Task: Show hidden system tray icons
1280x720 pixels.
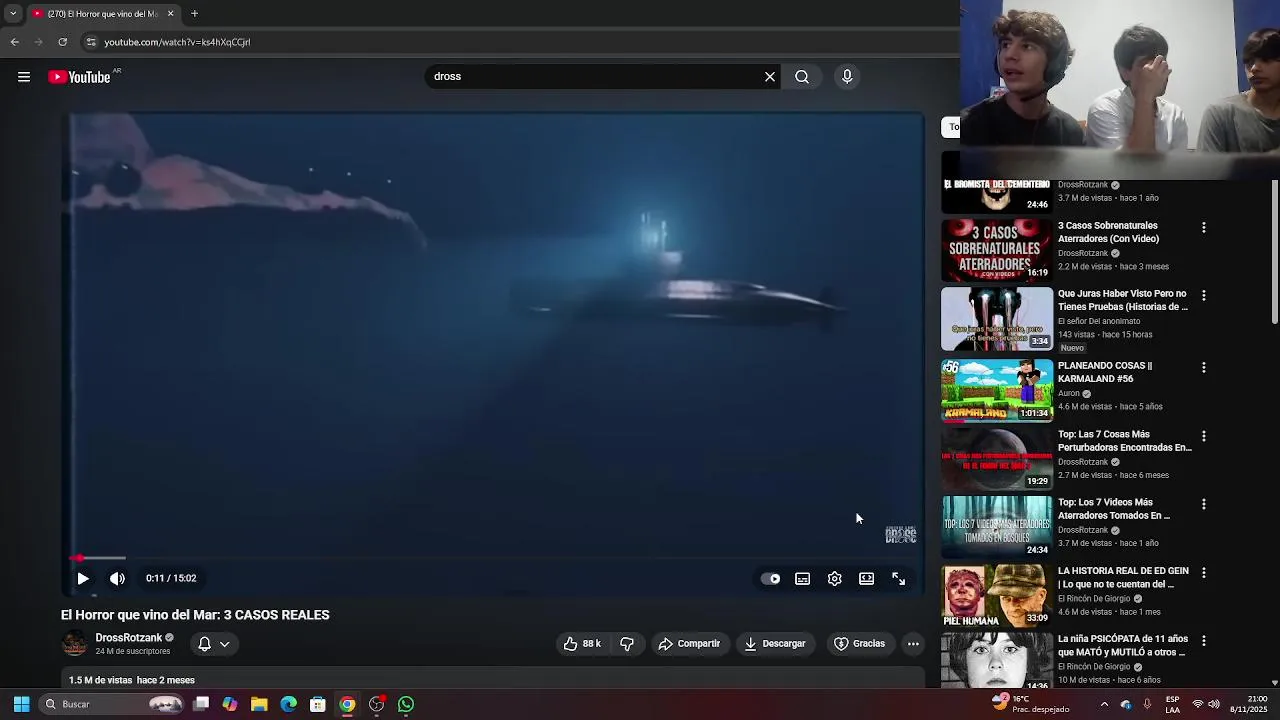Action: point(1104,704)
